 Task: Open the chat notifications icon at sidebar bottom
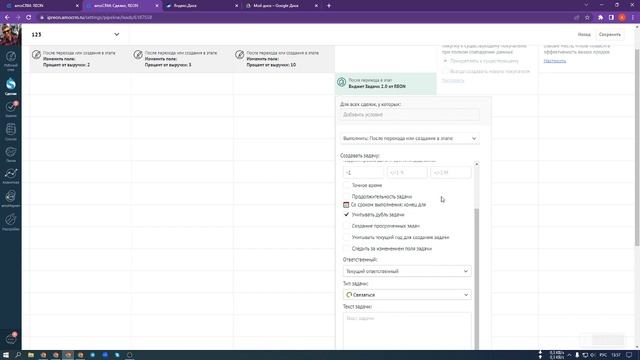[x=11, y=338]
